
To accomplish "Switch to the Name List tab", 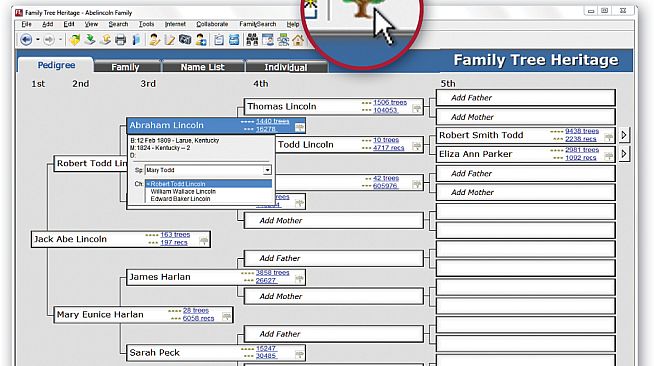I will pyautogui.click(x=203, y=67).
